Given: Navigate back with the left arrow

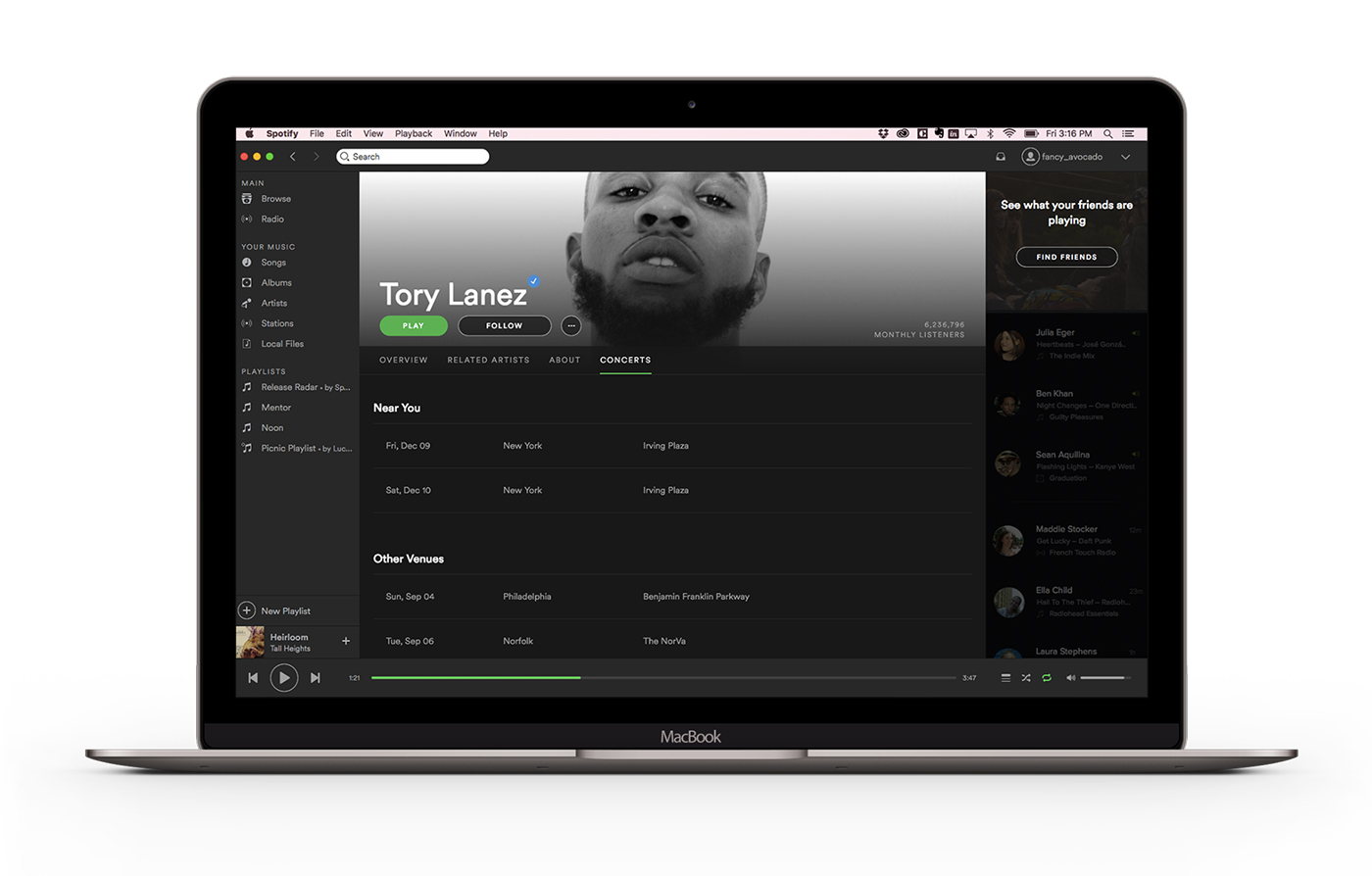Looking at the screenshot, I should tap(293, 157).
